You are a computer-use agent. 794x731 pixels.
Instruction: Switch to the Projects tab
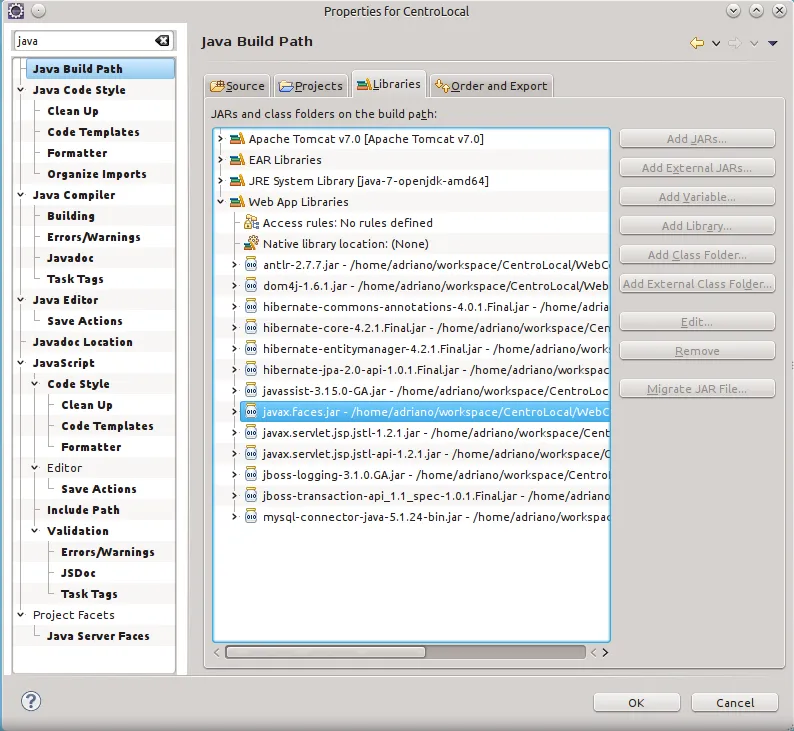tap(310, 86)
